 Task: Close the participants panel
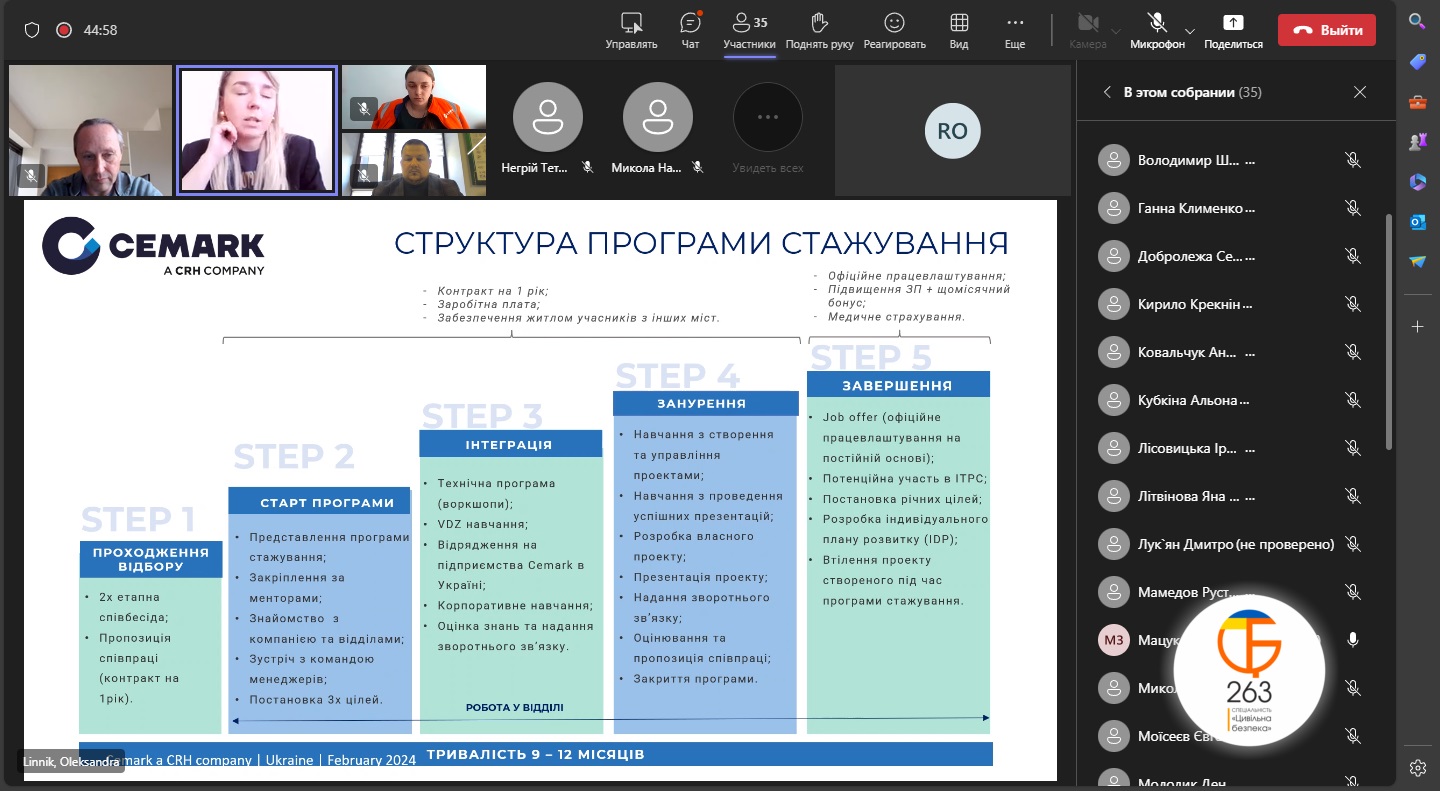(1360, 92)
